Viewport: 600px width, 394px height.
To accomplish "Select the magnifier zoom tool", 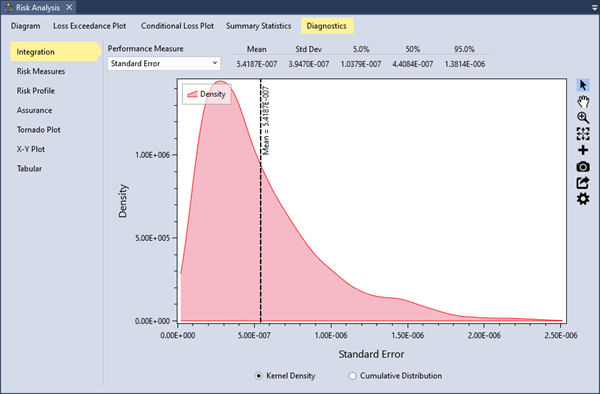I will click(583, 117).
